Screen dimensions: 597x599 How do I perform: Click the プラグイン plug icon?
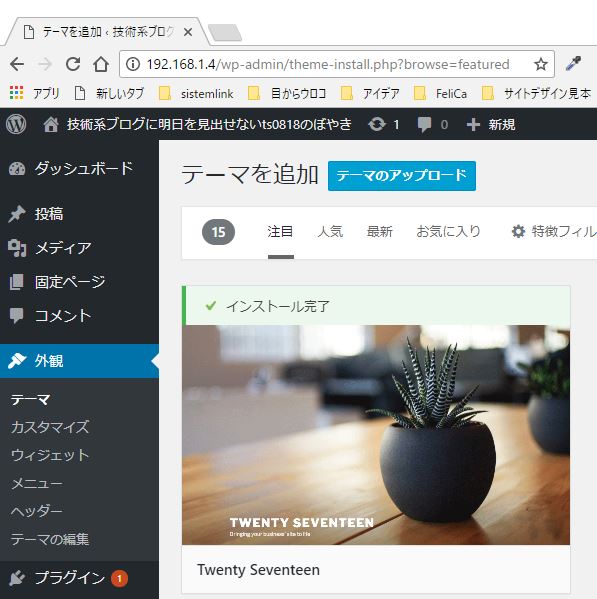(x=17, y=578)
